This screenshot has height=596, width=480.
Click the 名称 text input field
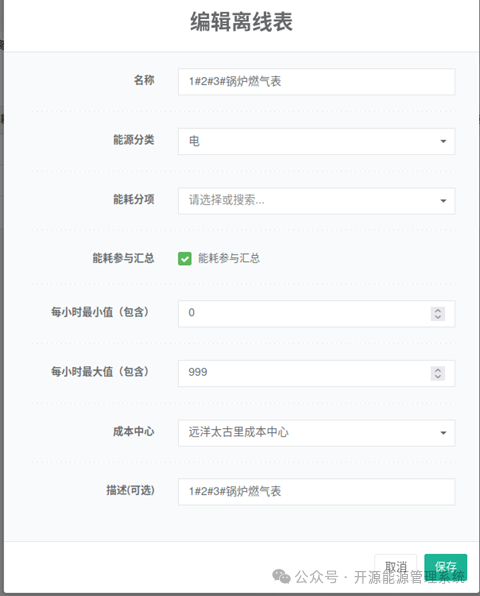coord(316,82)
